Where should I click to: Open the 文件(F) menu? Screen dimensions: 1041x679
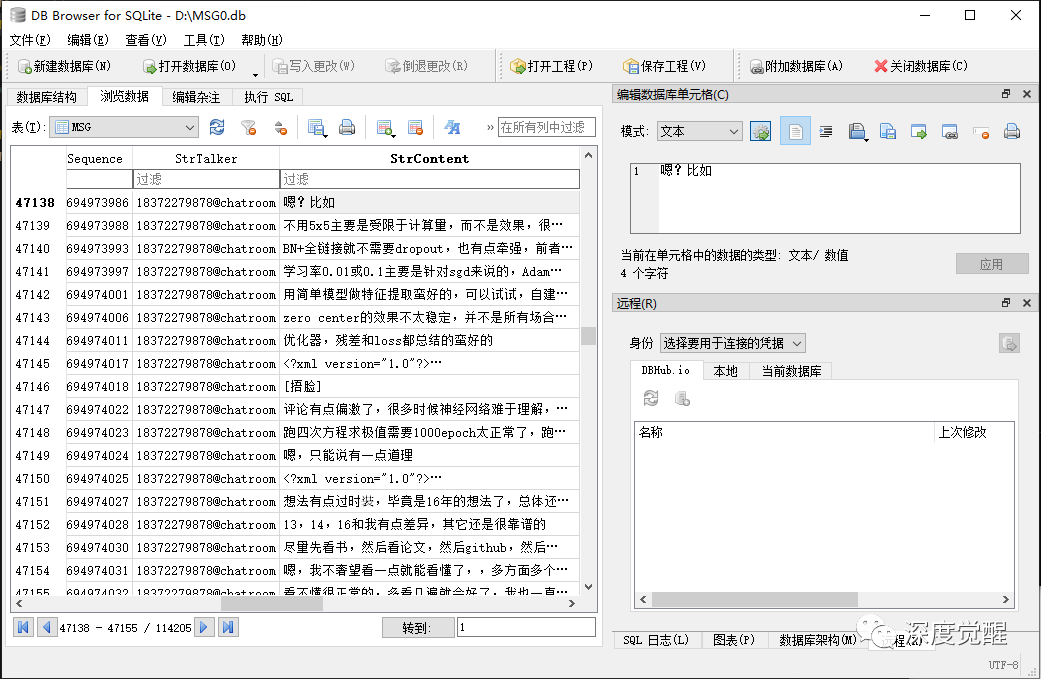[x=30, y=40]
